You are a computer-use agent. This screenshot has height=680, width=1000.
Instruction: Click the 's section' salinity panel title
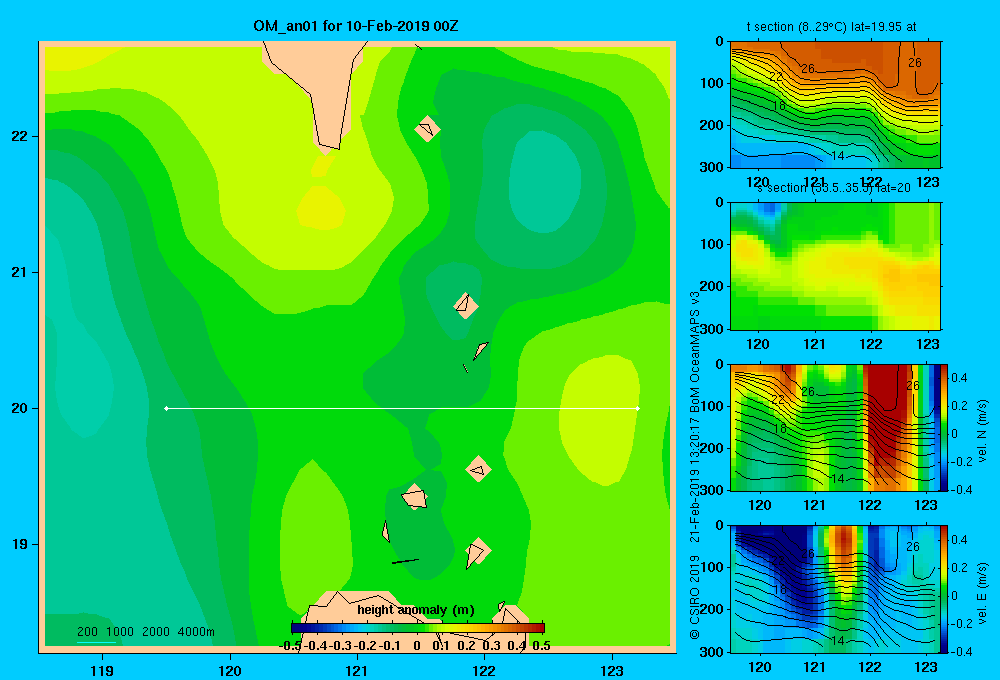tap(834, 188)
